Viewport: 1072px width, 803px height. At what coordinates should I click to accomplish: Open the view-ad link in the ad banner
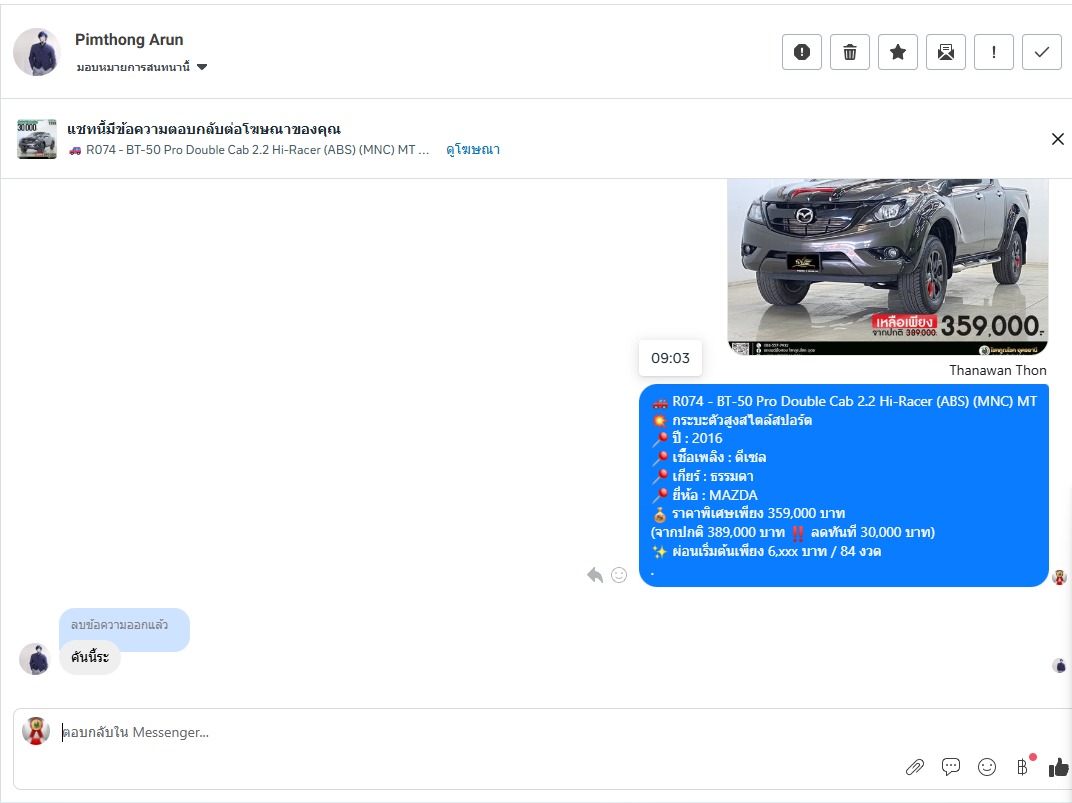point(473,150)
